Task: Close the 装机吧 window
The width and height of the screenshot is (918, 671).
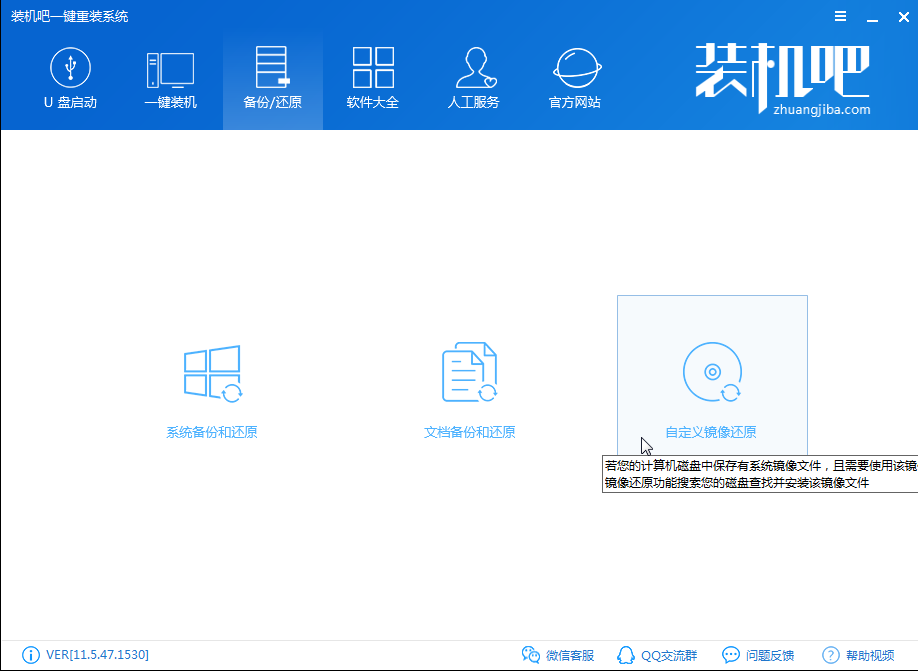Action: pos(903,17)
